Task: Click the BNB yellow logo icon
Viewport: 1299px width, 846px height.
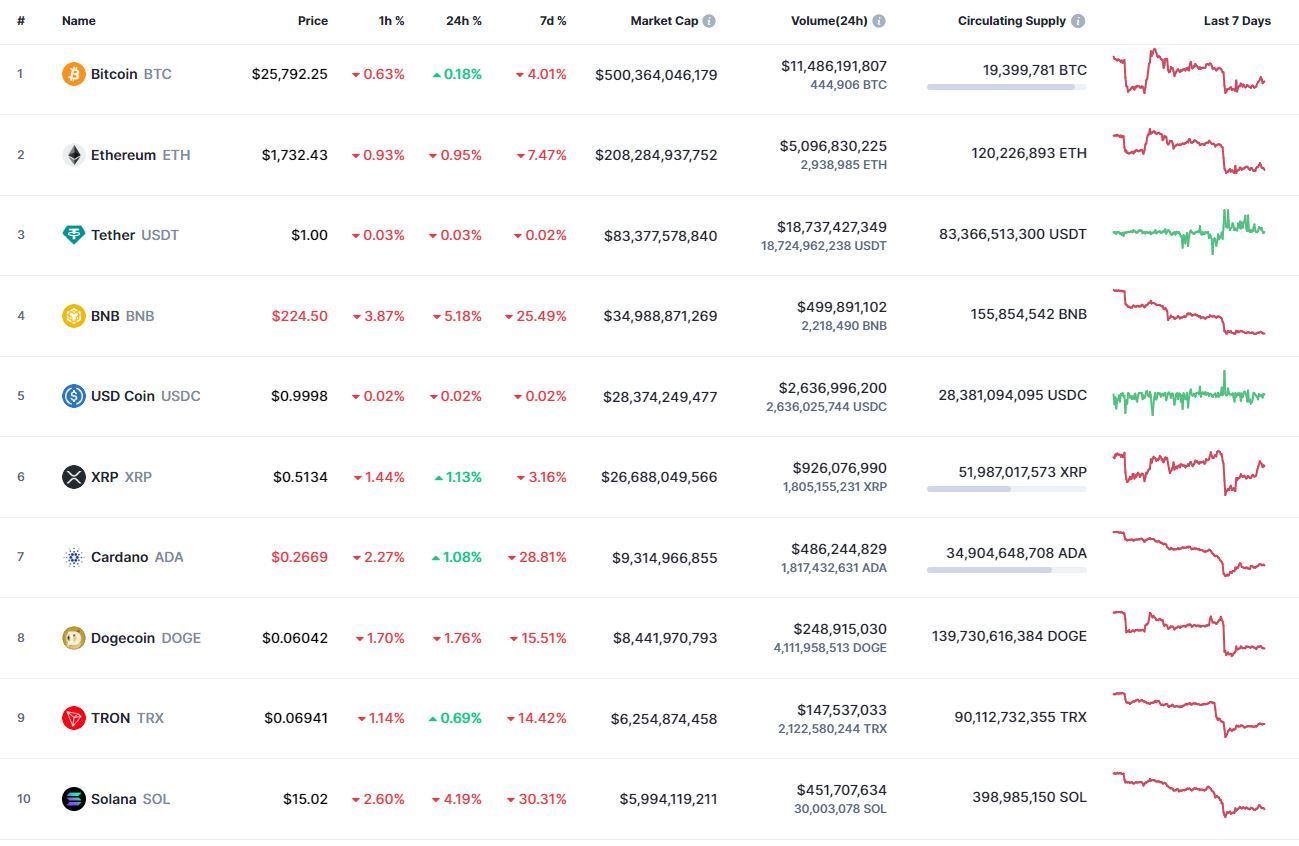Action: (74, 316)
